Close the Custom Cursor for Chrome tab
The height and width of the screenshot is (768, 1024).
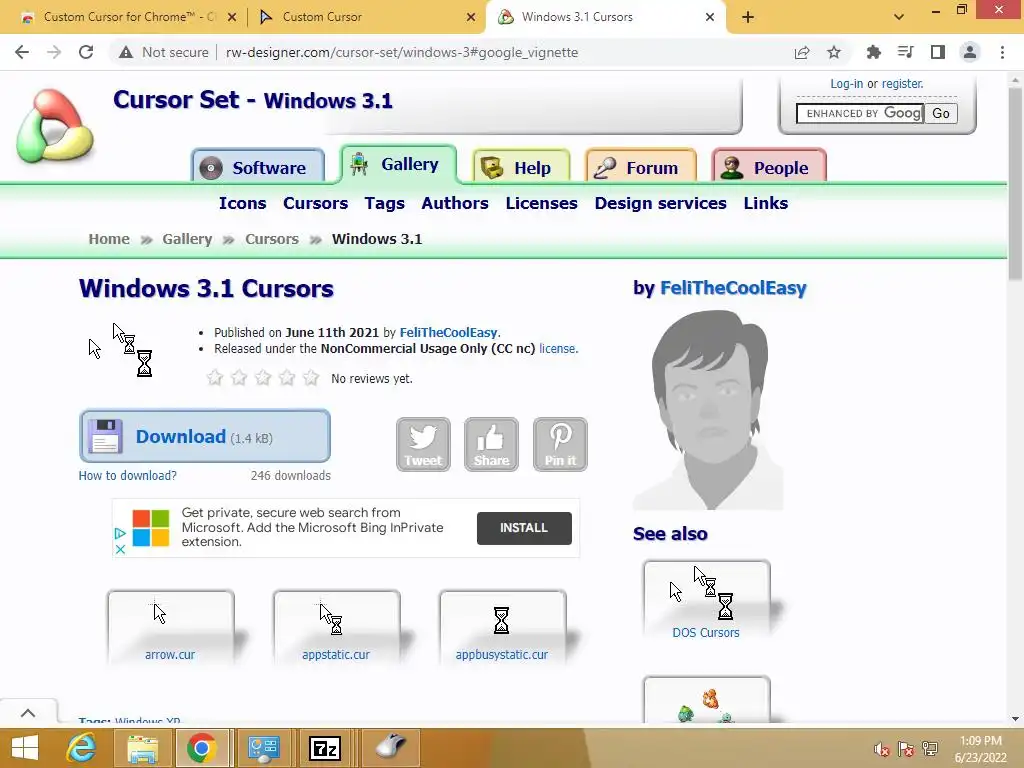[x=232, y=17]
